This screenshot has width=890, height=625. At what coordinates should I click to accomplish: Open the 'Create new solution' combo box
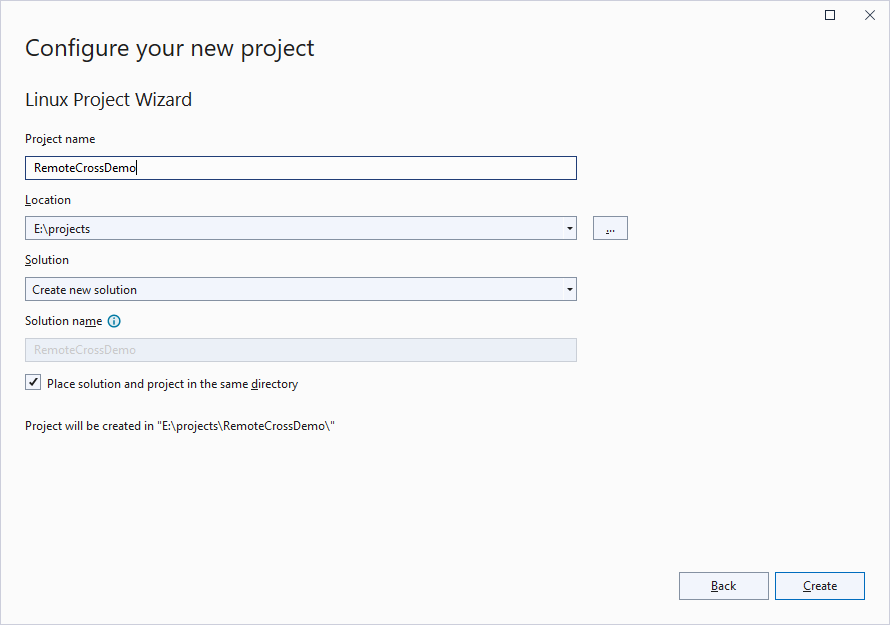point(301,290)
